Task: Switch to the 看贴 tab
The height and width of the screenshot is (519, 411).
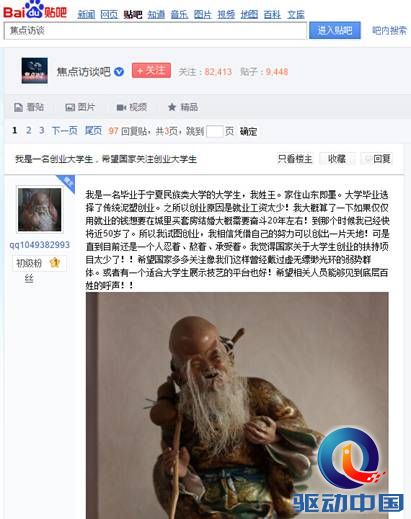Action: 29,107
